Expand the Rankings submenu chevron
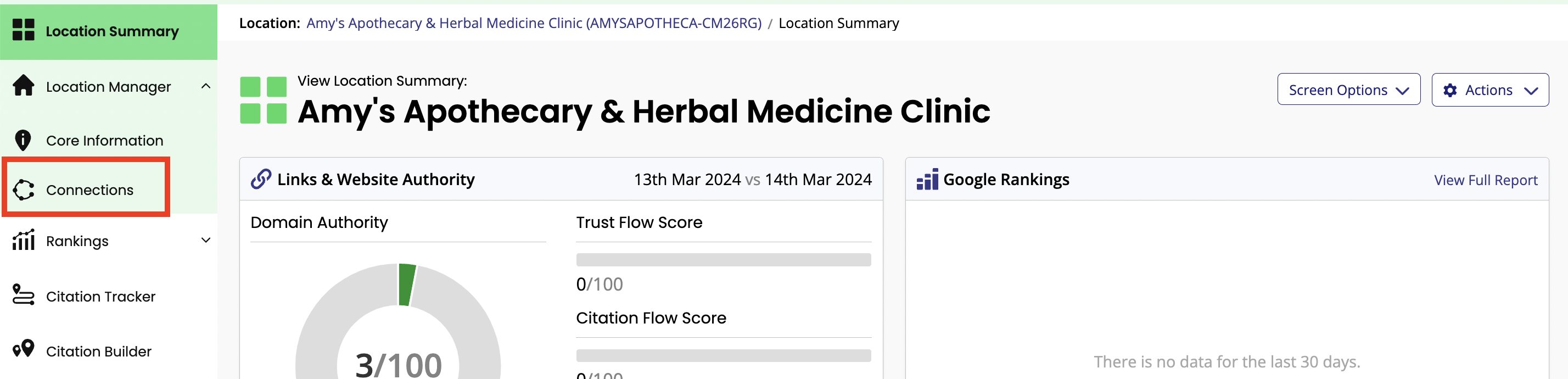The image size is (1568, 379). coord(206,241)
